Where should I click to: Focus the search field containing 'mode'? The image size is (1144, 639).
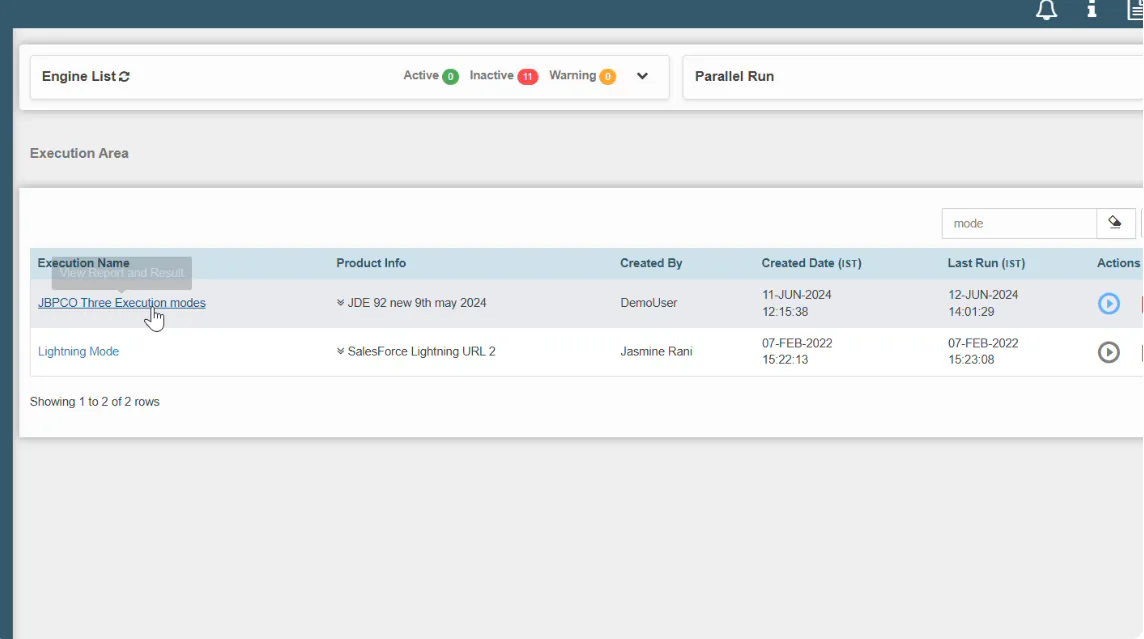click(x=1019, y=223)
